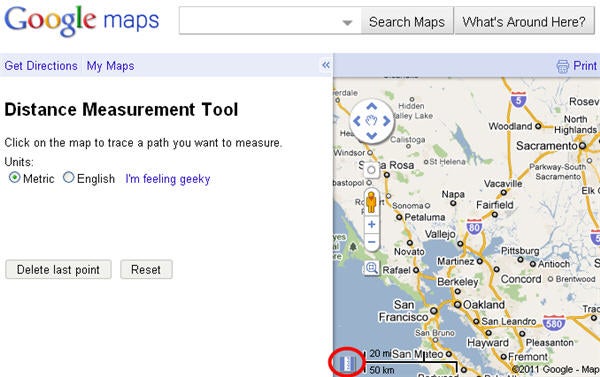This screenshot has height=377, width=600.
Task: Click the Petaluma city label
Action: pyautogui.click(x=425, y=217)
